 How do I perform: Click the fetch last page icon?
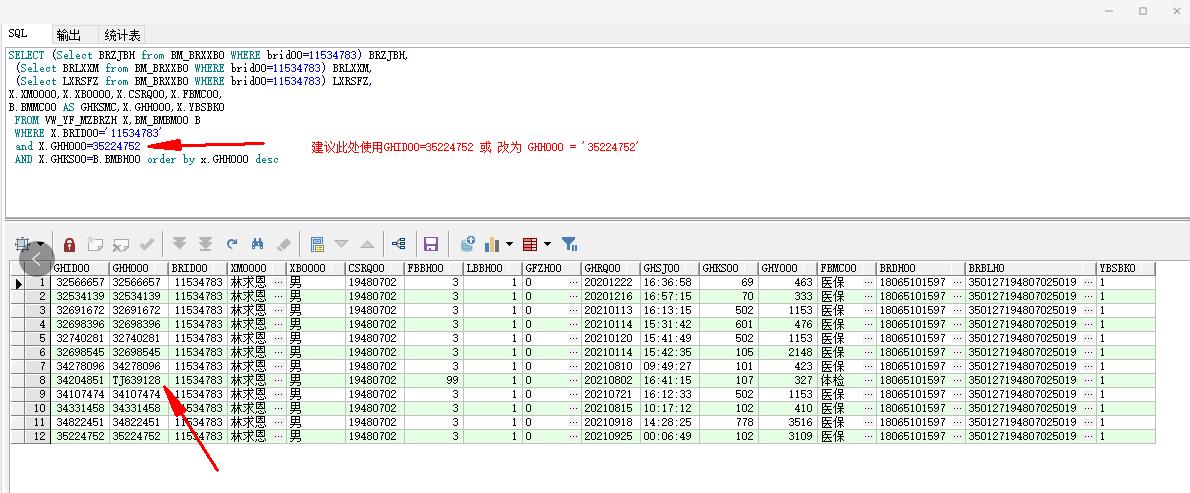tap(205, 244)
